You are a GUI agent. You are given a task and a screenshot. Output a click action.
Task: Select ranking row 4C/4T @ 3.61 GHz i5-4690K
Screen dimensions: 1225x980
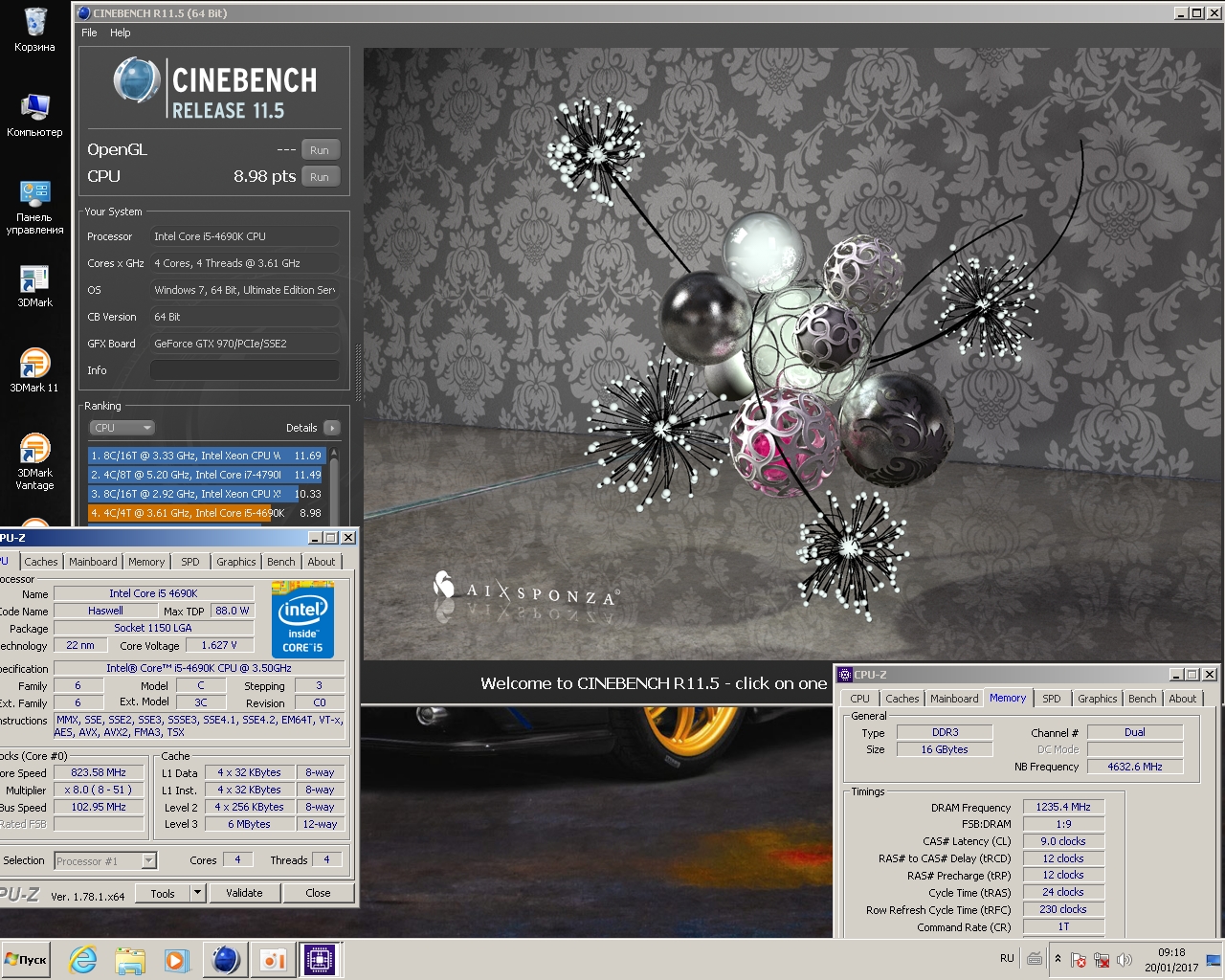click(207, 513)
